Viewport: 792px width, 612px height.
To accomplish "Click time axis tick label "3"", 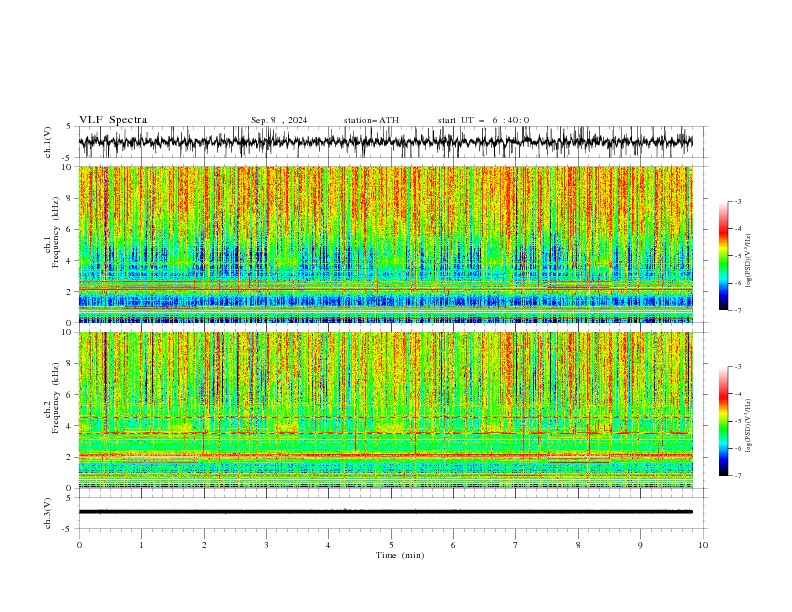I will (266, 545).
